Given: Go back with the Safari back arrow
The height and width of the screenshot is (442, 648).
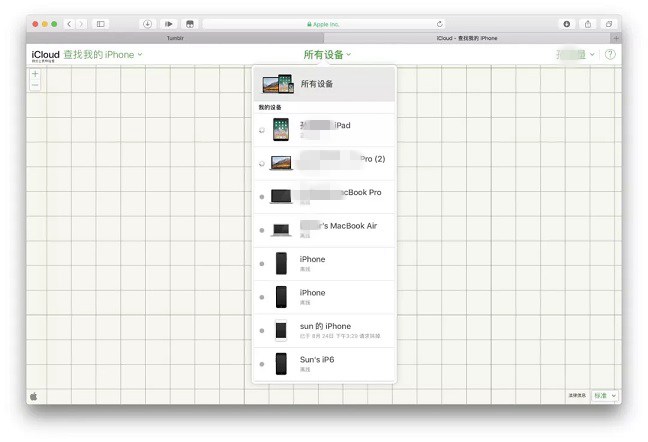Looking at the screenshot, I should pos(69,23).
